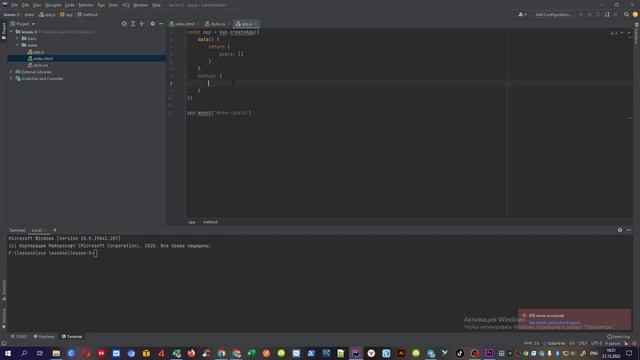
Task: Open the user account dropdown icon
Action: tap(522, 15)
